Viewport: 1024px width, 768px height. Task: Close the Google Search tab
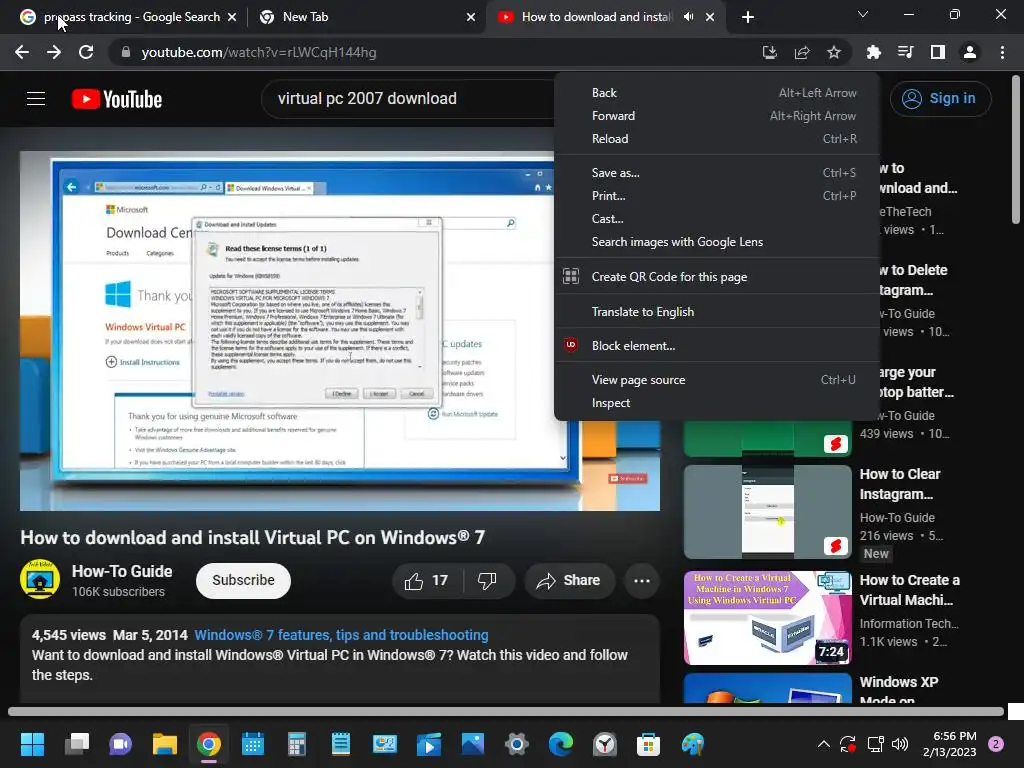(232, 17)
